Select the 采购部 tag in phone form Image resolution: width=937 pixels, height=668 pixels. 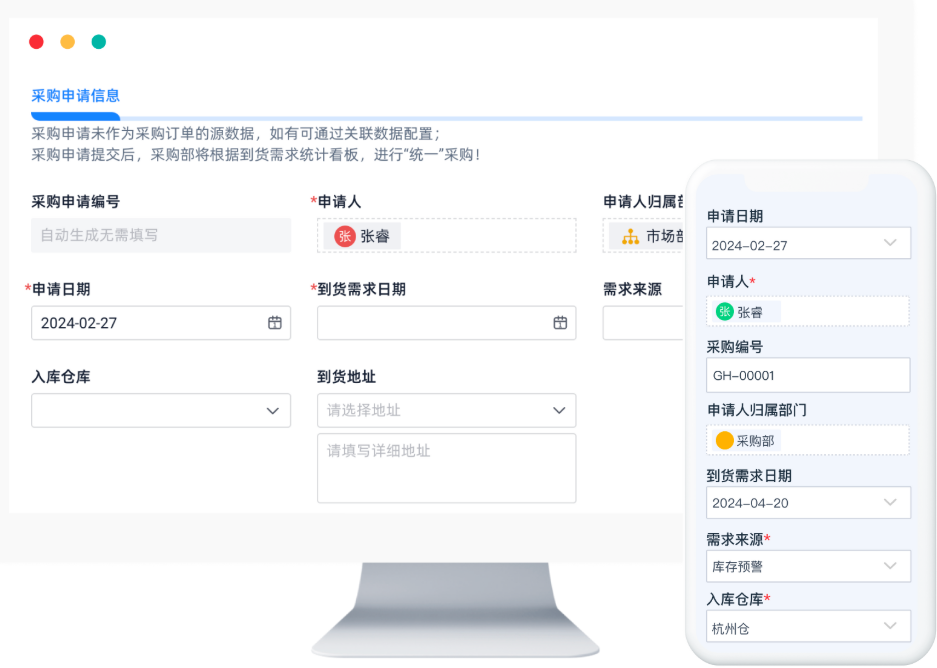click(x=748, y=441)
